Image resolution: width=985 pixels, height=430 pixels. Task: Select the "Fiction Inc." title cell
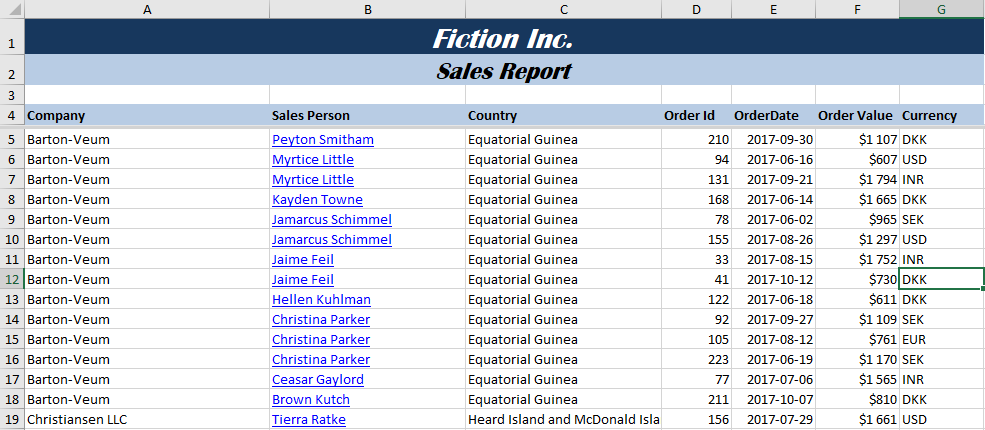(x=503, y=39)
